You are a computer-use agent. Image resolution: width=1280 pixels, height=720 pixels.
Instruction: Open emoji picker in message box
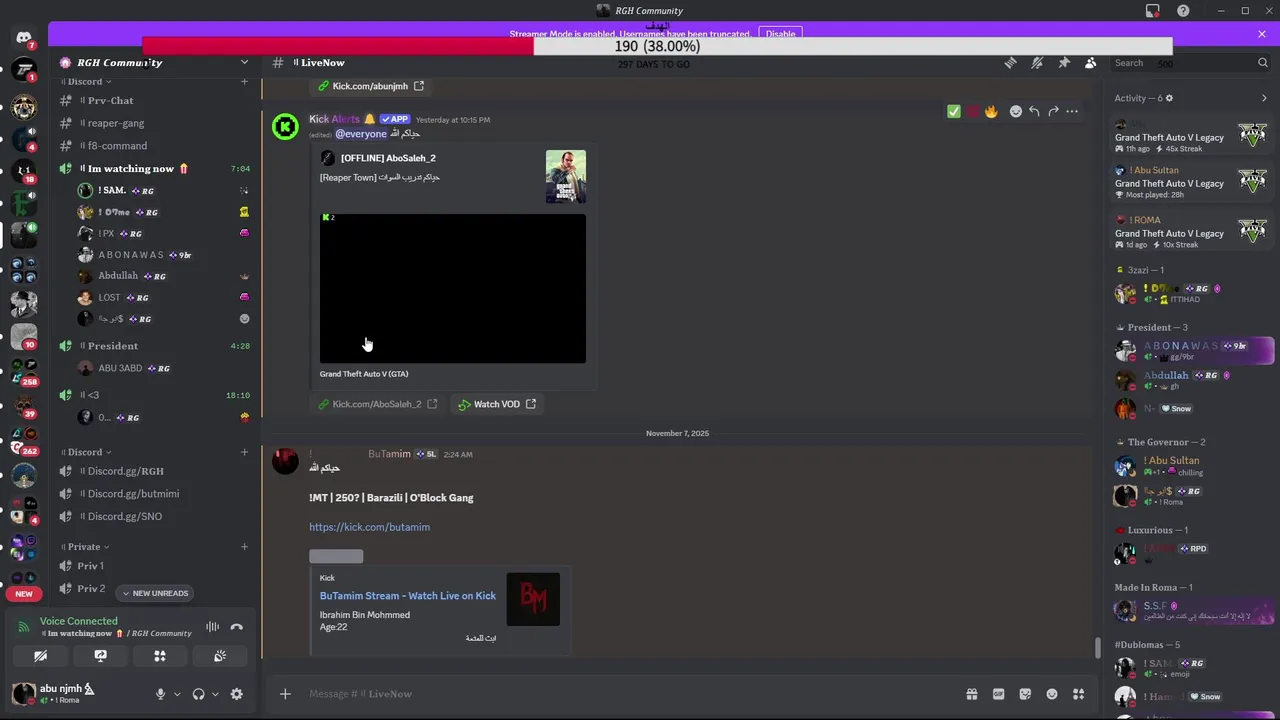click(1052, 694)
